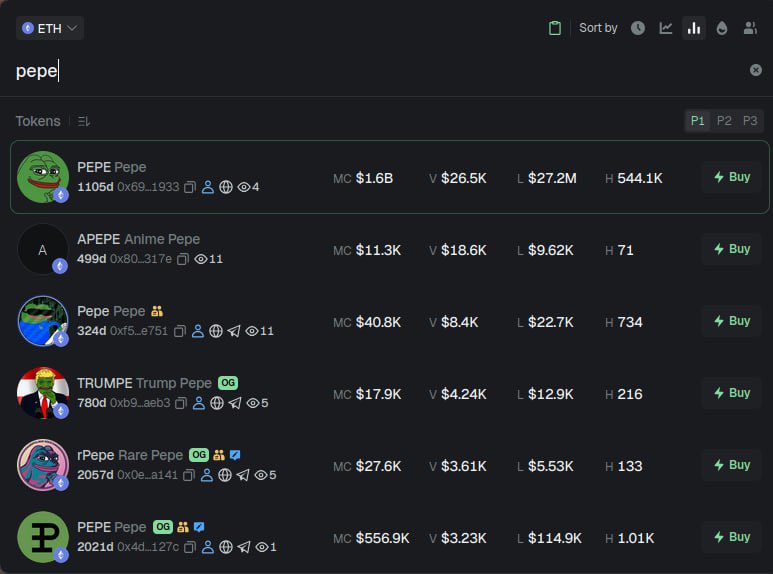Sort by holders people icon
773x574 pixels.
(x=750, y=28)
